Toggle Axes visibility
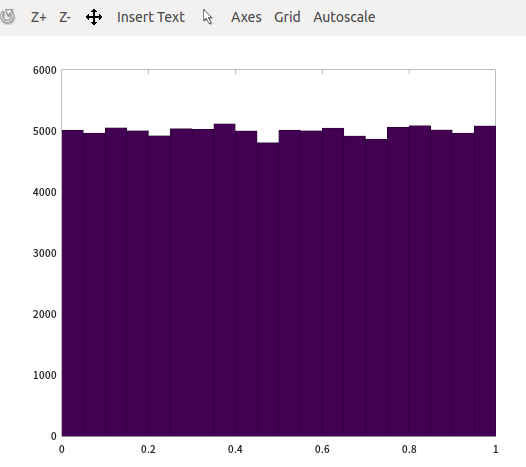Screen dimensions: 526x467 pyautogui.click(x=246, y=17)
